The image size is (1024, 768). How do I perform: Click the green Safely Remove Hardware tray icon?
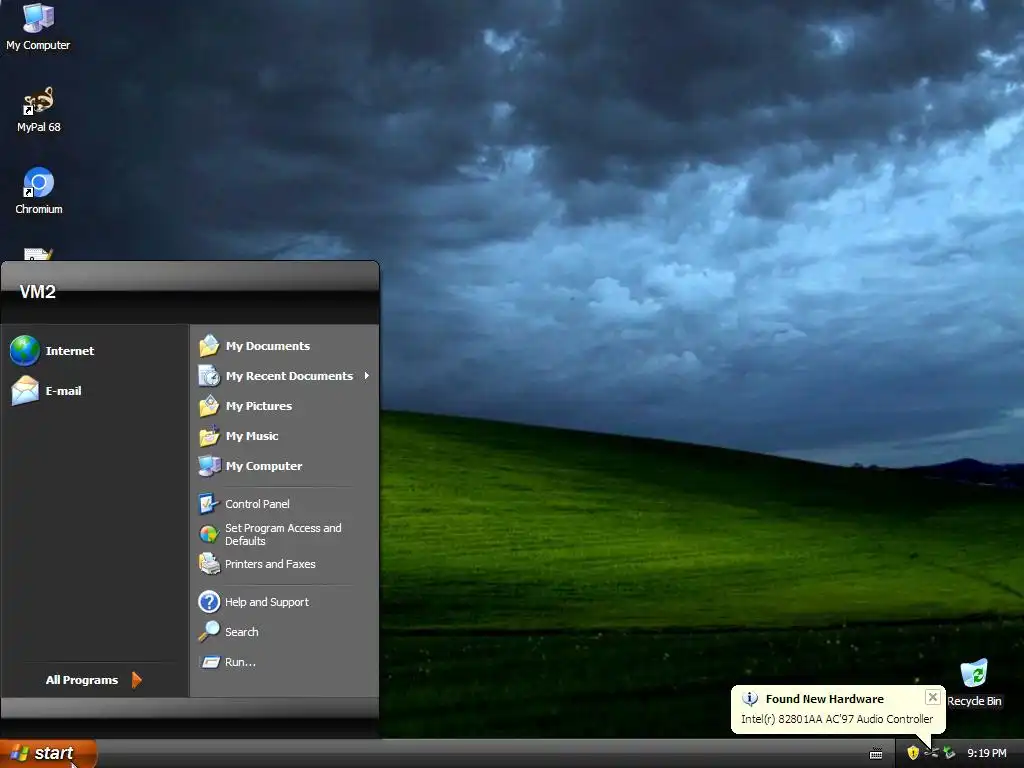pyautogui.click(x=949, y=753)
